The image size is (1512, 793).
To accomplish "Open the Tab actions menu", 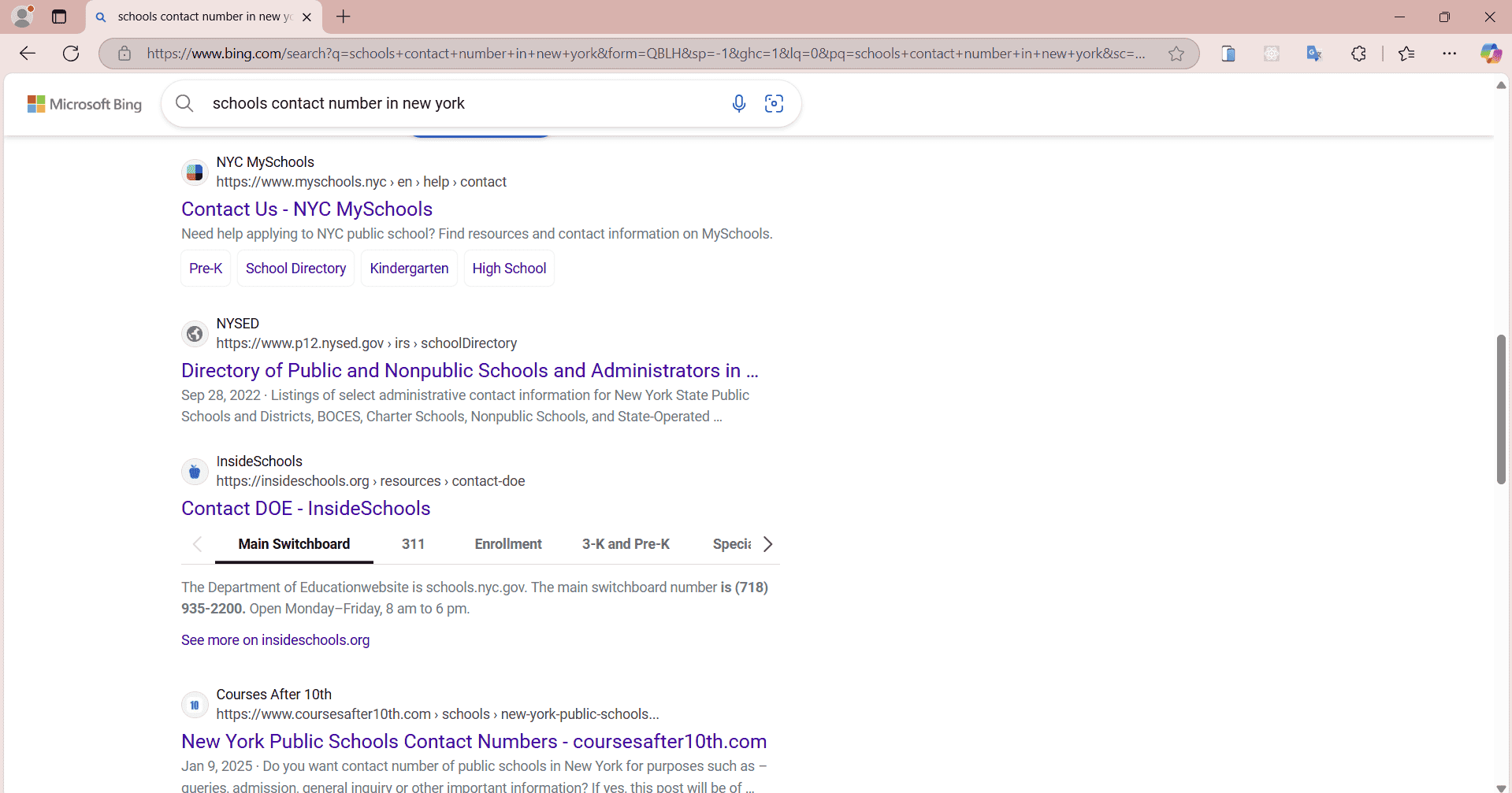I will 58,16.
